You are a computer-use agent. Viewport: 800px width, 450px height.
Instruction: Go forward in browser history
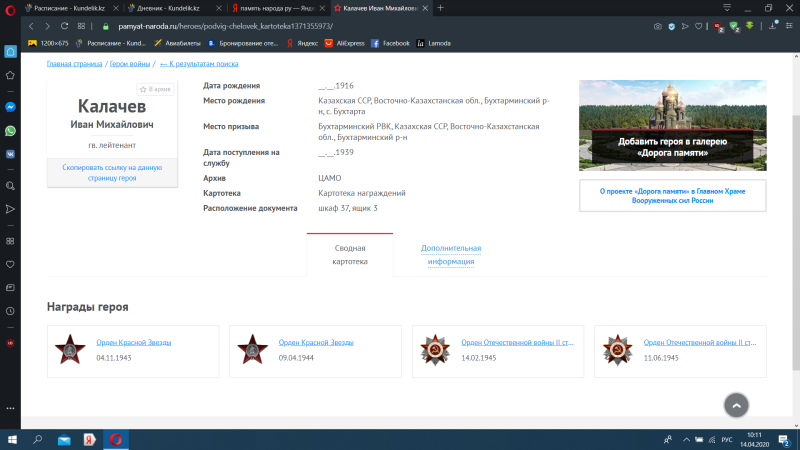tap(47, 26)
